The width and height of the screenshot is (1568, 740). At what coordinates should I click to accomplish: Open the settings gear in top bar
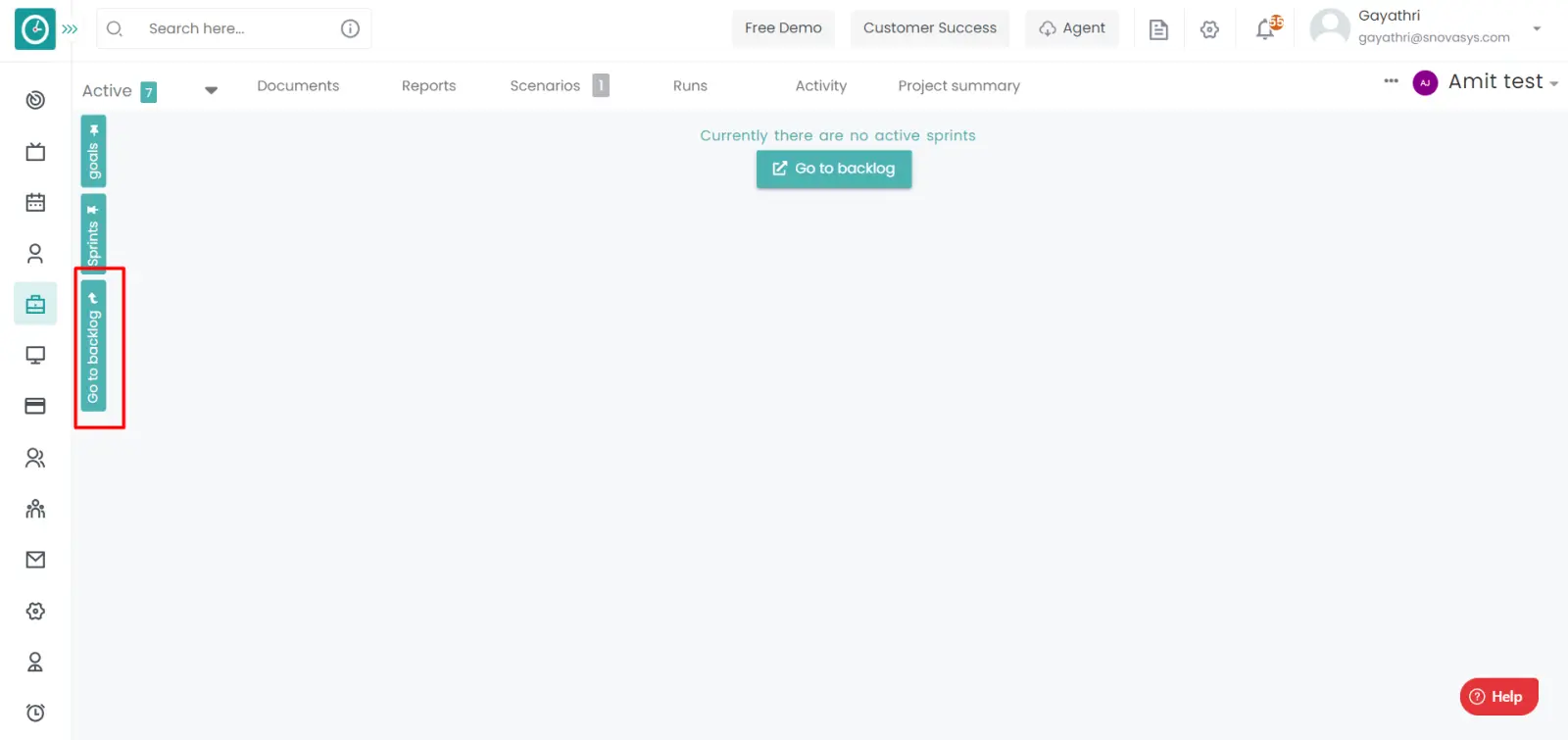[x=1209, y=29]
